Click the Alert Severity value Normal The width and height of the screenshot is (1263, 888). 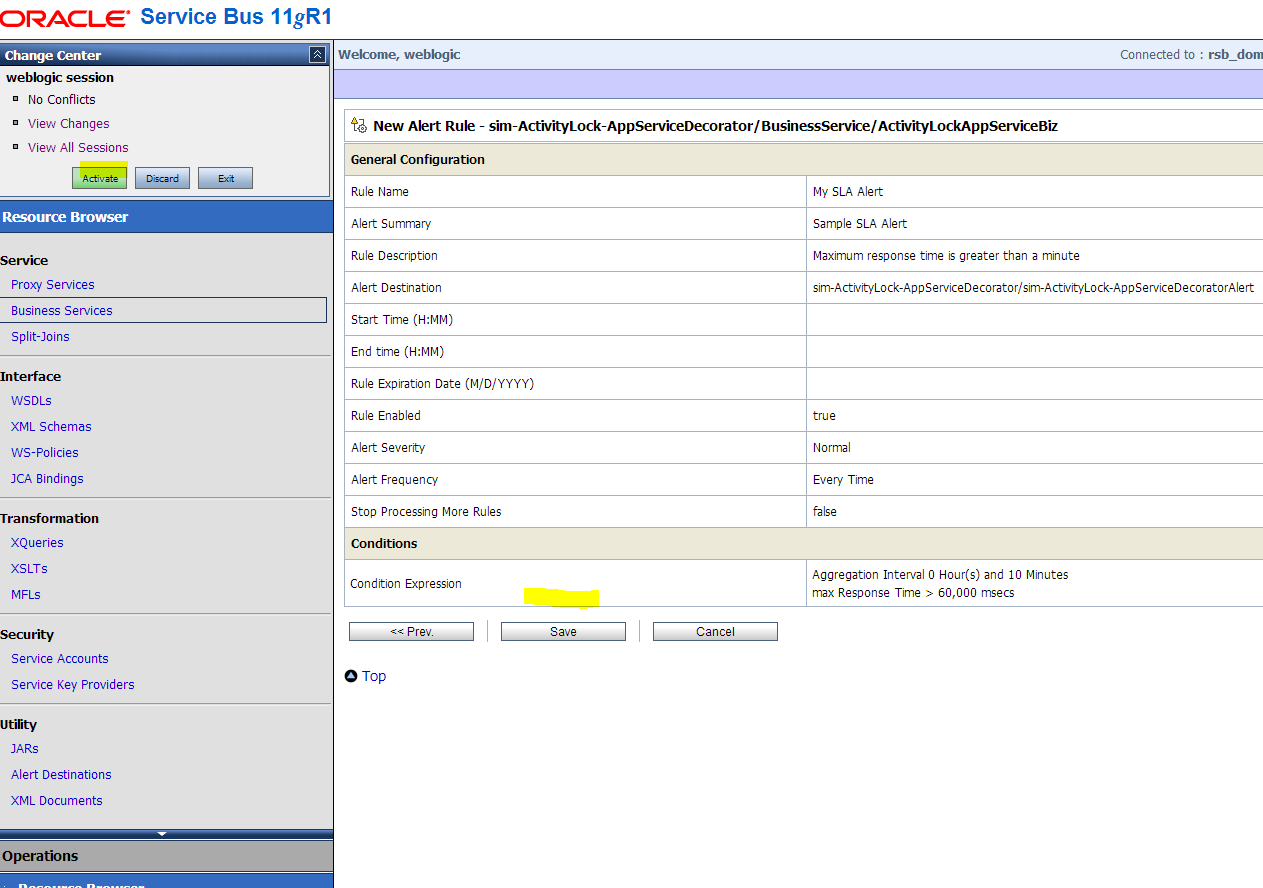(832, 448)
